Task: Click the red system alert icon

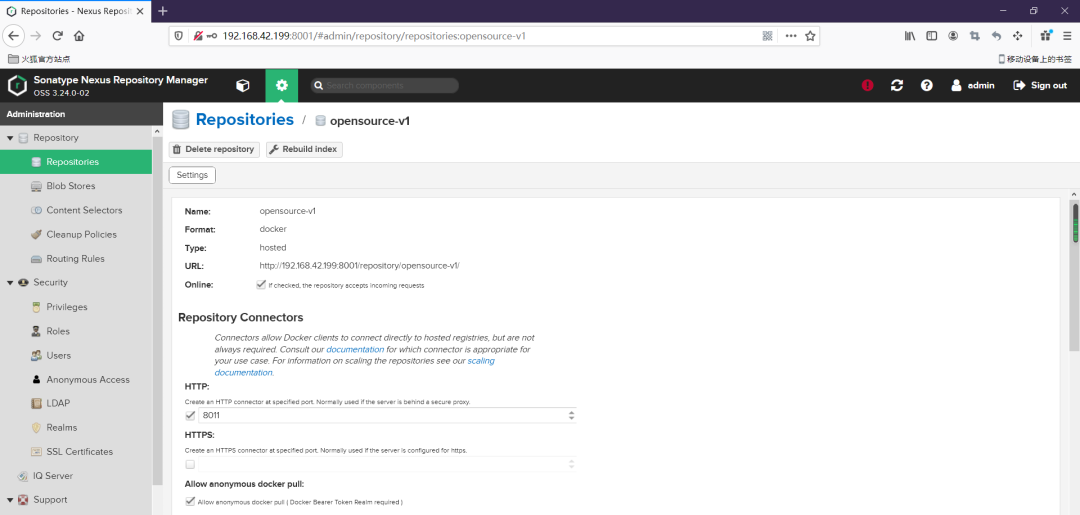Action: tap(867, 85)
